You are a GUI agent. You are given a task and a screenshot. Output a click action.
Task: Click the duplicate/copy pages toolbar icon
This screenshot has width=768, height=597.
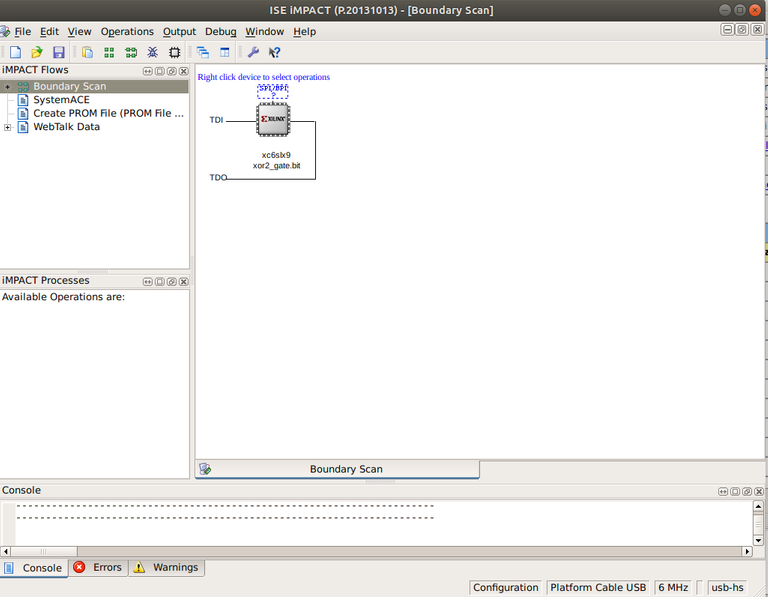pos(88,52)
